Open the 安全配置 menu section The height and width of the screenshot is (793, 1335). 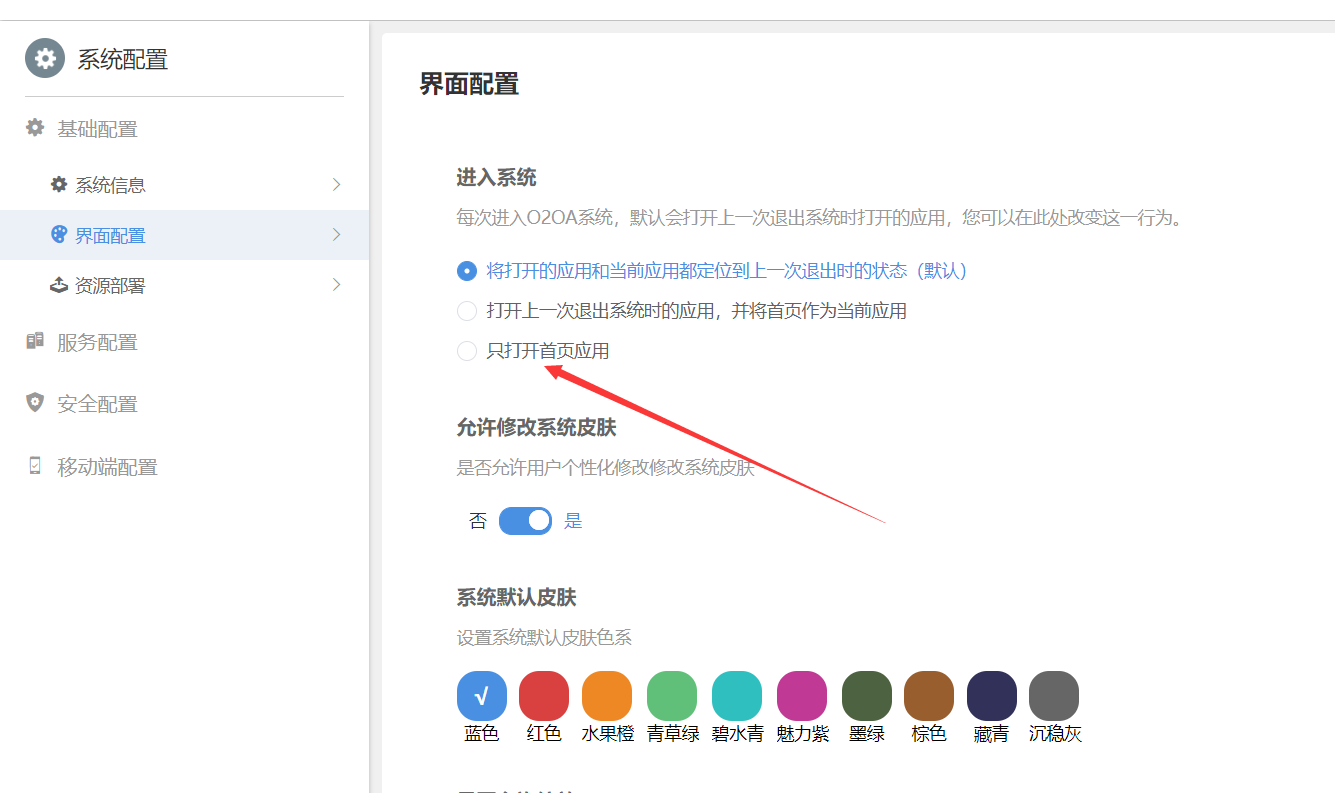(97, 404)
